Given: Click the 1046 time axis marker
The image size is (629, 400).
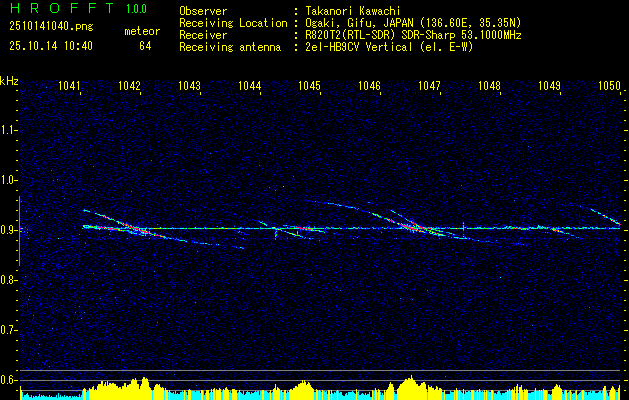Looking at the screenshot, I should coord(369,85).
